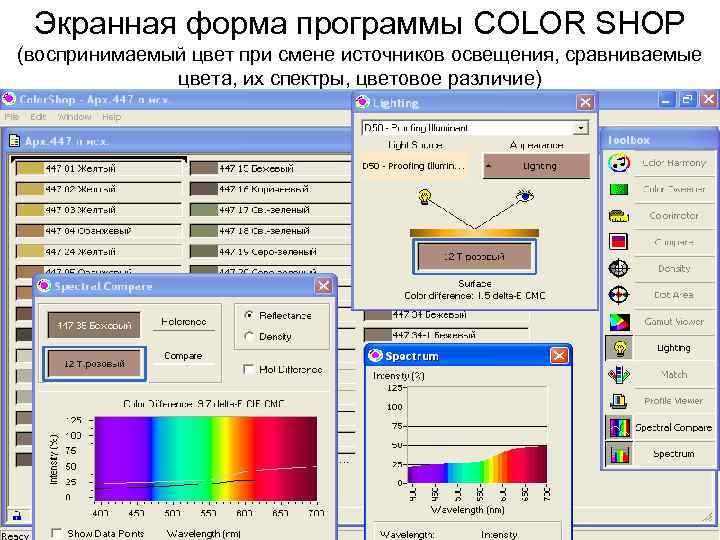
Task: Select color row 447 24 Желтый
Action: click(x=99, y=252)
